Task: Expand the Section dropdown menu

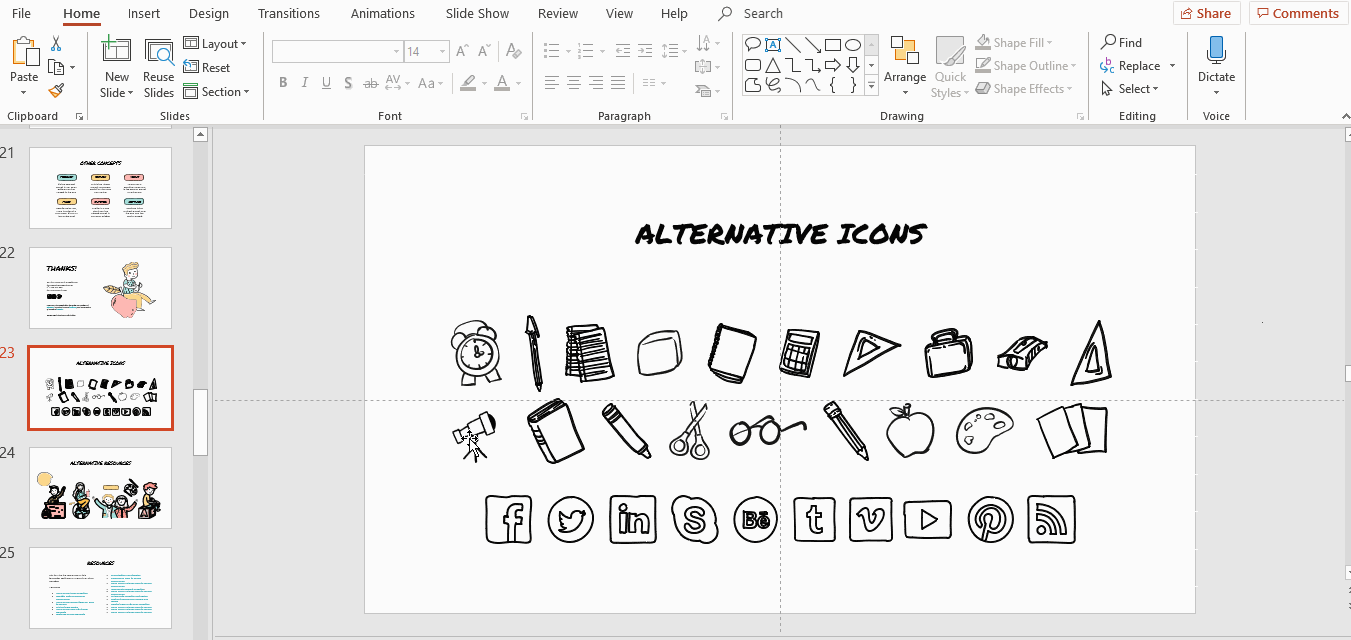Action: coord(216,92)
